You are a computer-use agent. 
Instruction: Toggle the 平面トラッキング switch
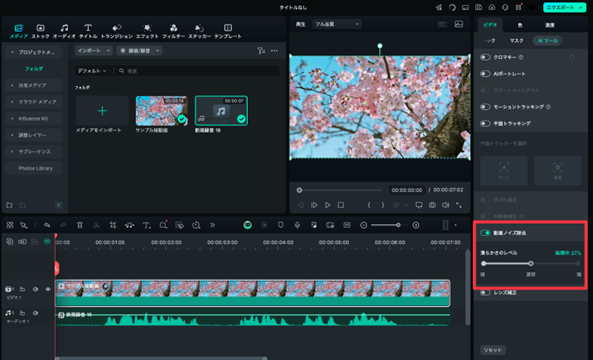coord(485,123)
